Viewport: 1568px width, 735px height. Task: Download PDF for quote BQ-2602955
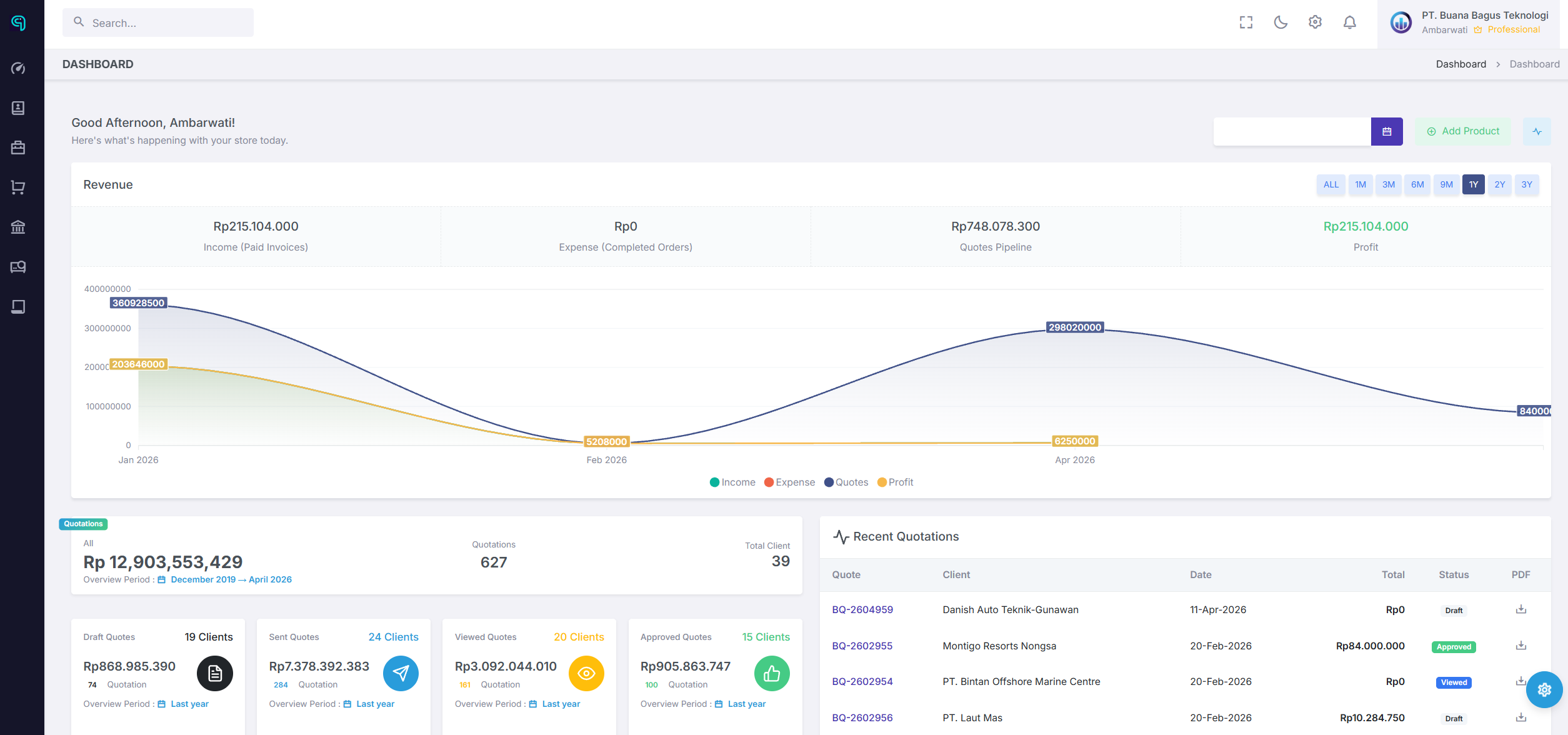click(1521, 646)
